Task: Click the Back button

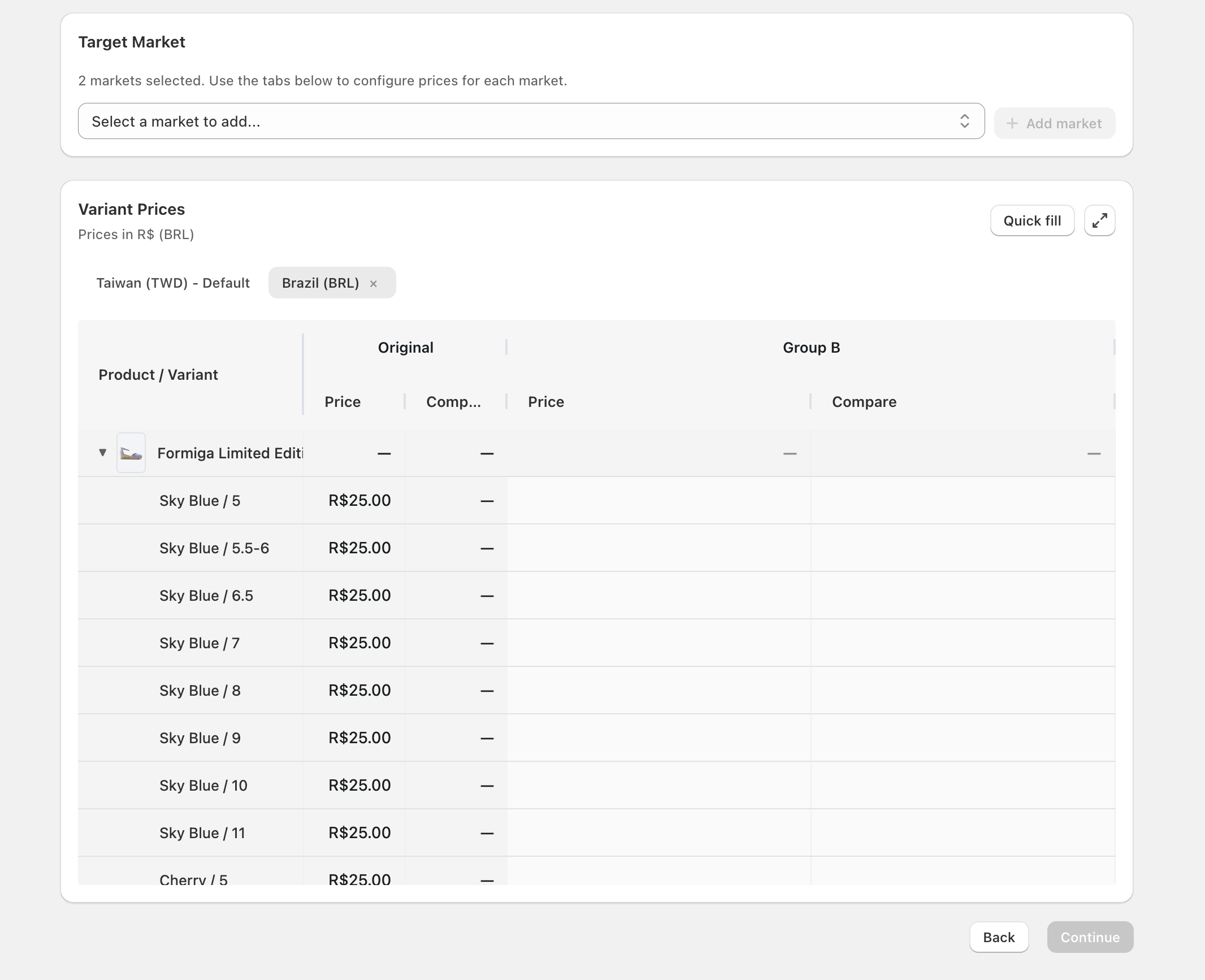Action: 998,937
